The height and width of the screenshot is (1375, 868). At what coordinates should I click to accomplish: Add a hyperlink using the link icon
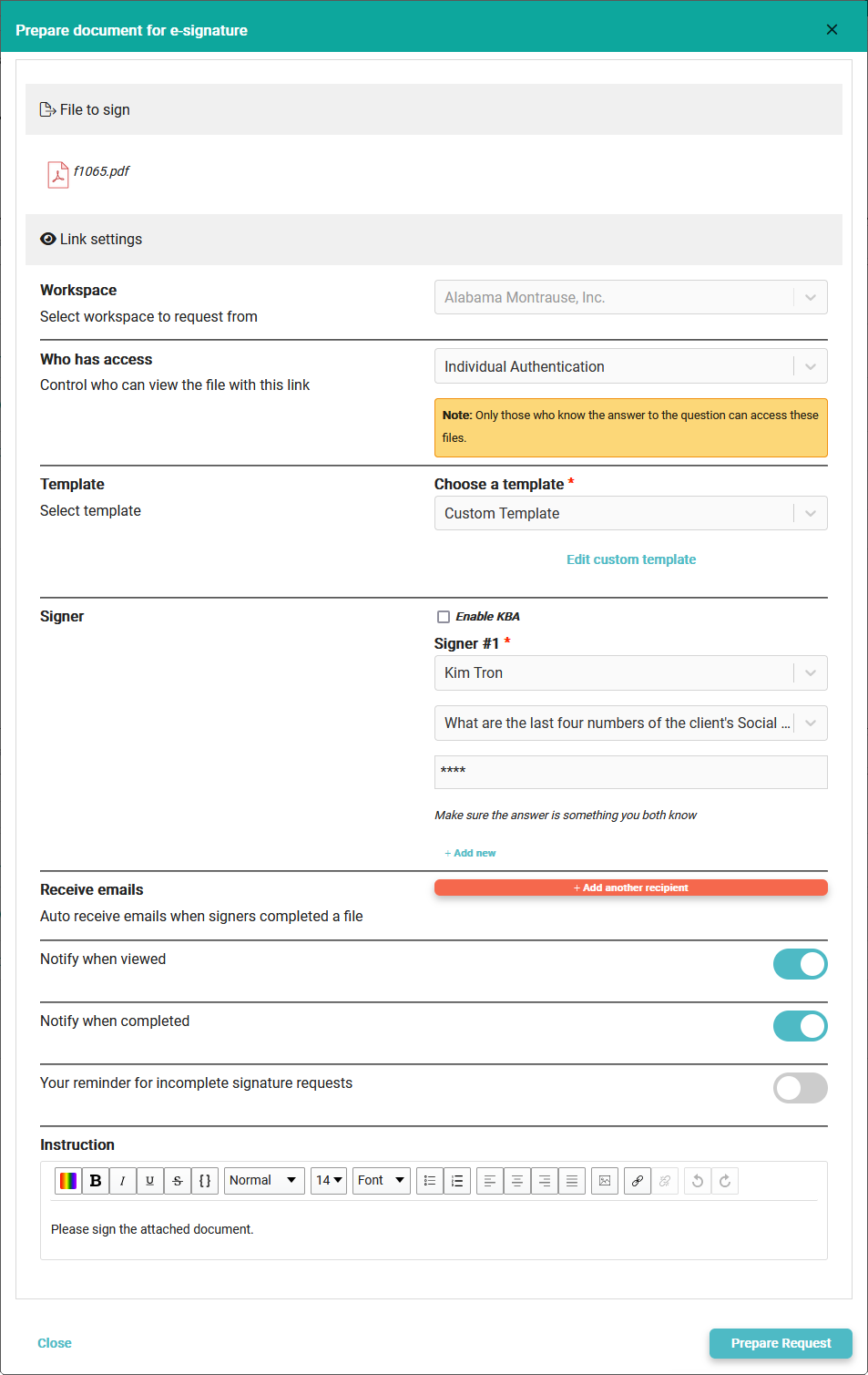[638, 1181]
